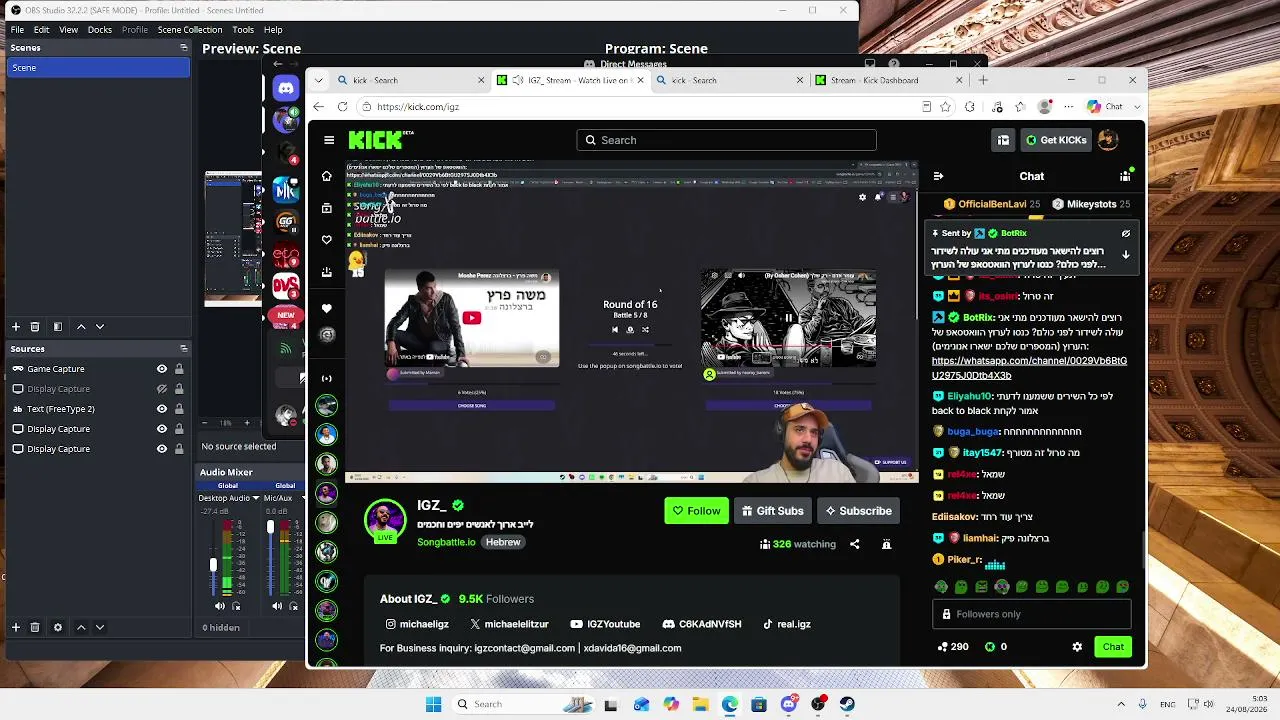1280x720 pixels.
Task: Open Kick sidebar home icon
Action: [326, 176]
